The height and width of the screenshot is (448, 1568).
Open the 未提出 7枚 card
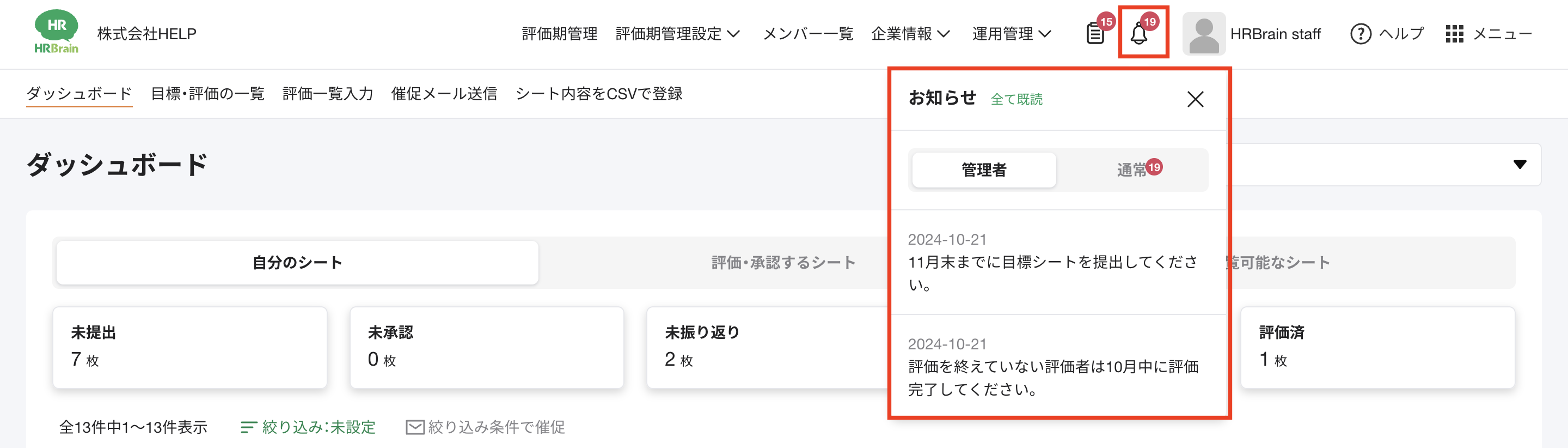click(x=190, y=347)
